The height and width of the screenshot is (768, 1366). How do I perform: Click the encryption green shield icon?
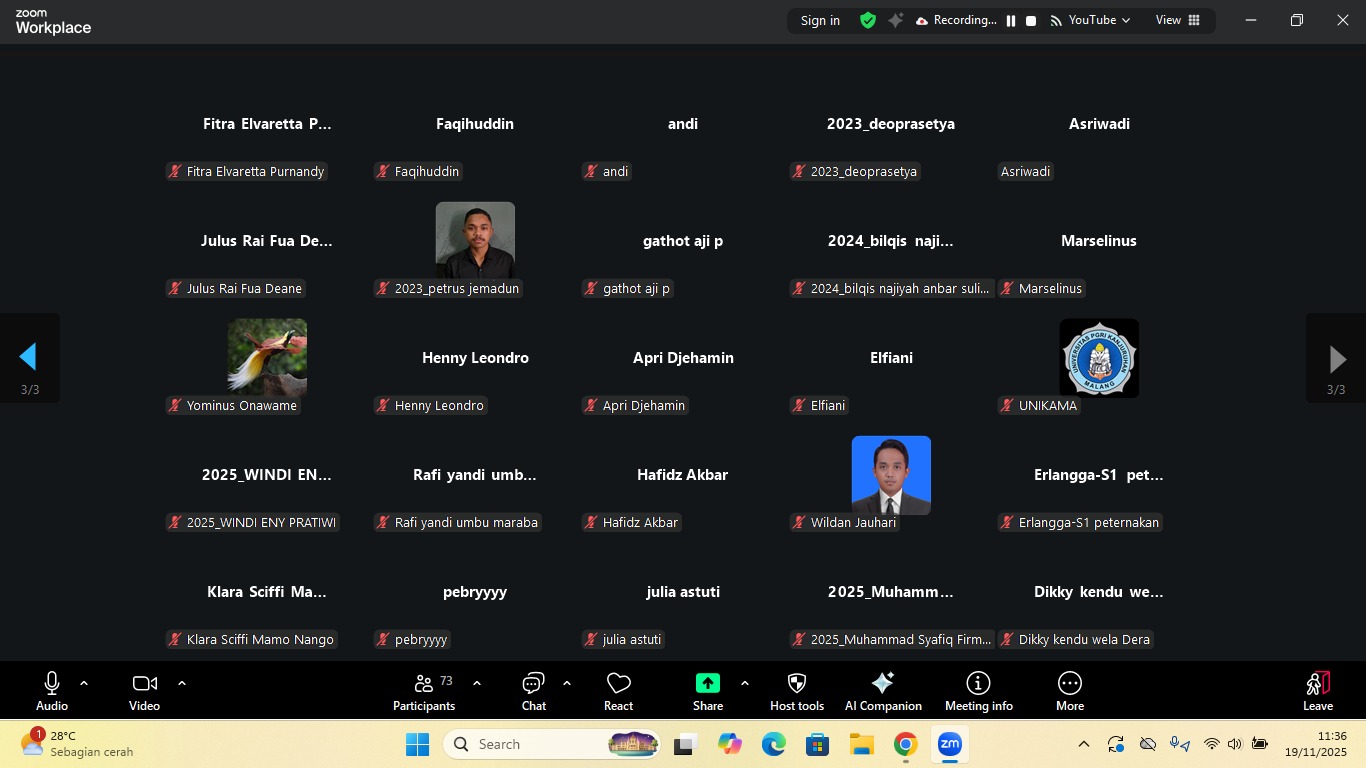[868, 20]
